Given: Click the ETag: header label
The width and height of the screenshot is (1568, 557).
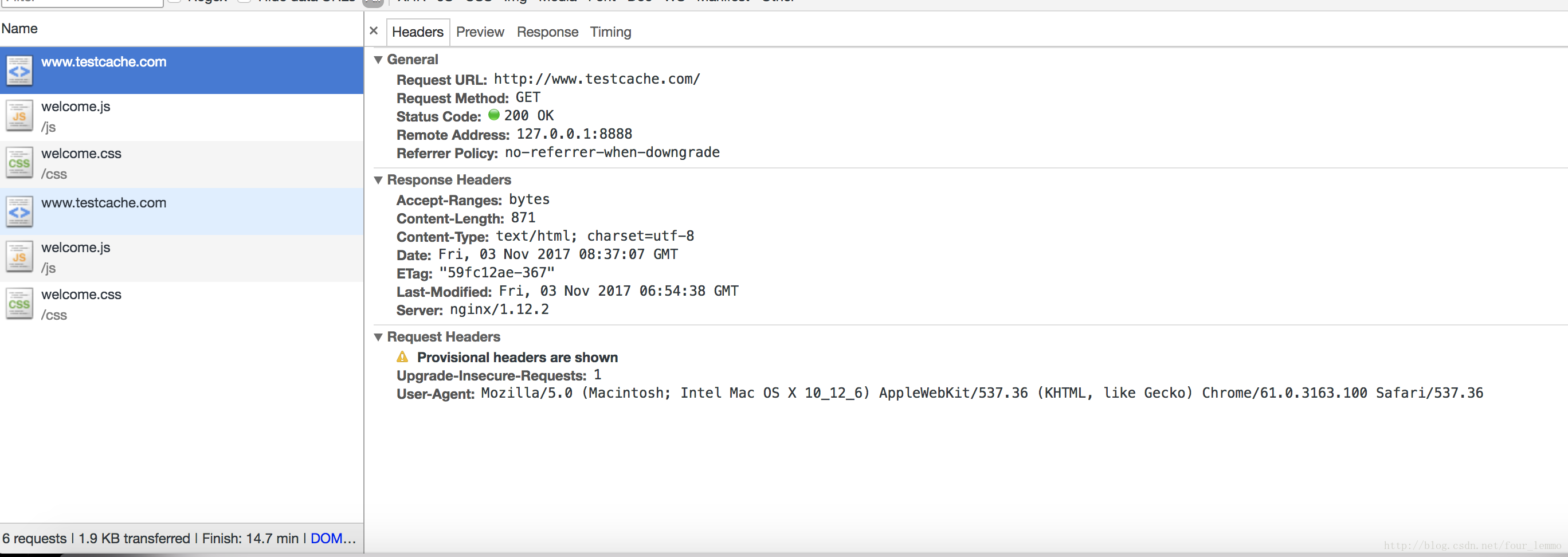Looking at the screenshot, I should pos(414,274).
